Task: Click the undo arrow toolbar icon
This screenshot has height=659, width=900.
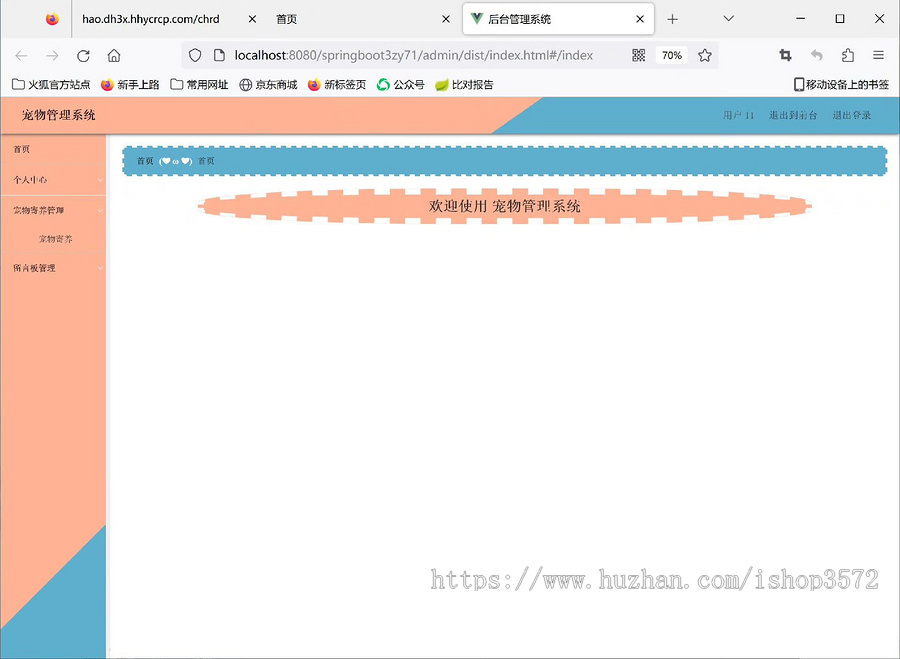Action: [817, 55]
